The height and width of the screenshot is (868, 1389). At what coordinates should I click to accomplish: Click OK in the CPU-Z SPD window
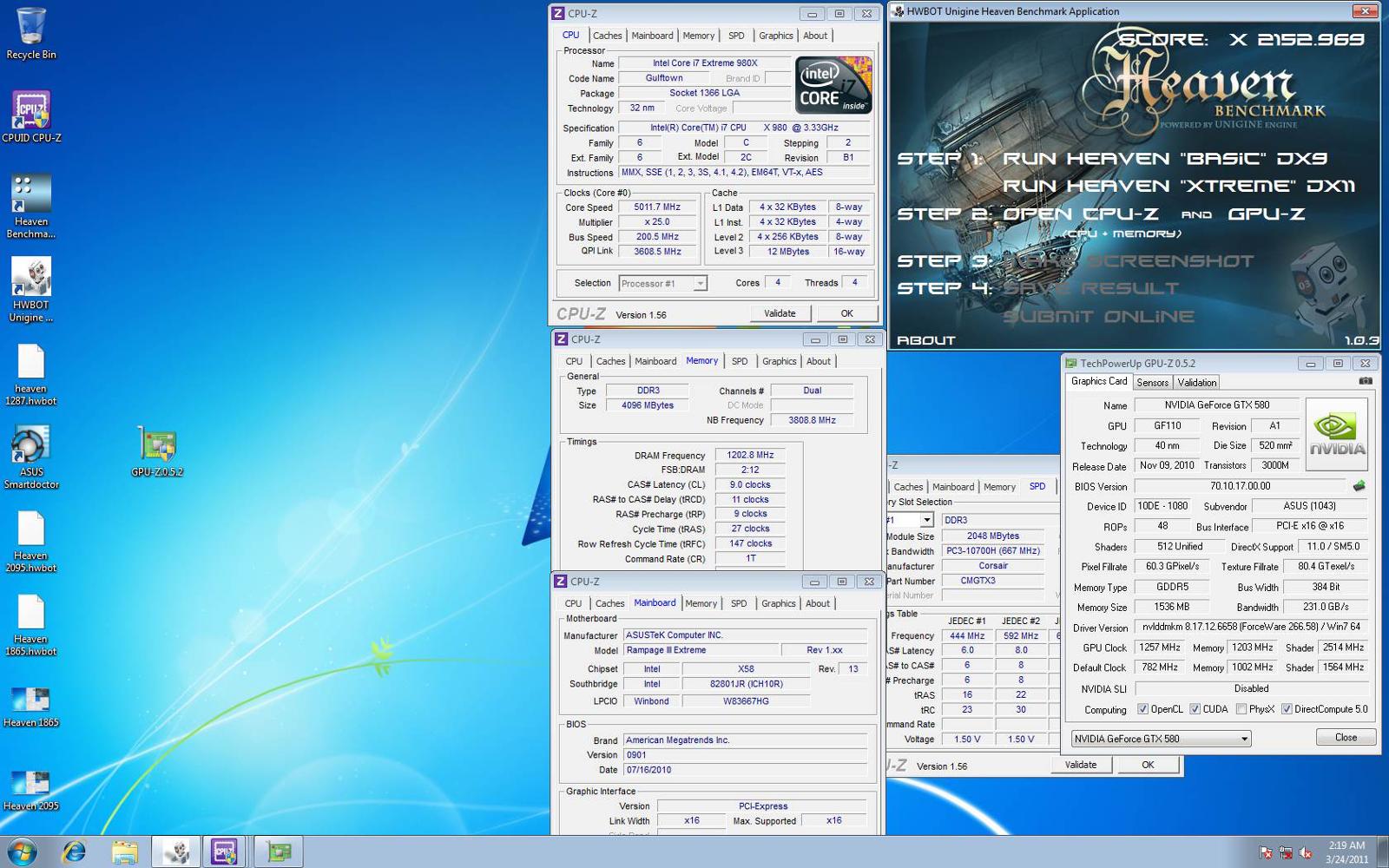coord(1148,765)
